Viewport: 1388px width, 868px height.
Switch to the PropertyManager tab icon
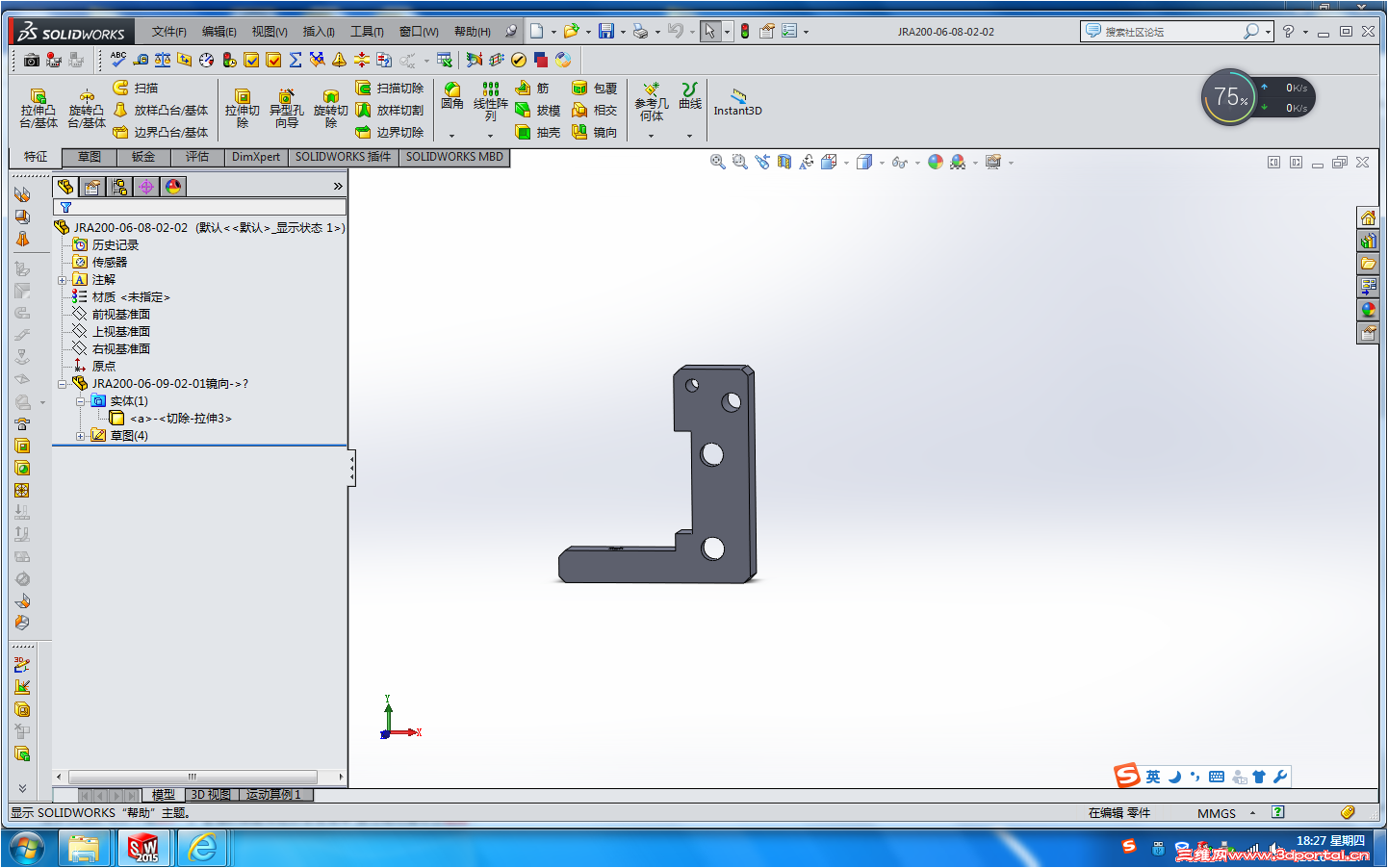(92, 187)
